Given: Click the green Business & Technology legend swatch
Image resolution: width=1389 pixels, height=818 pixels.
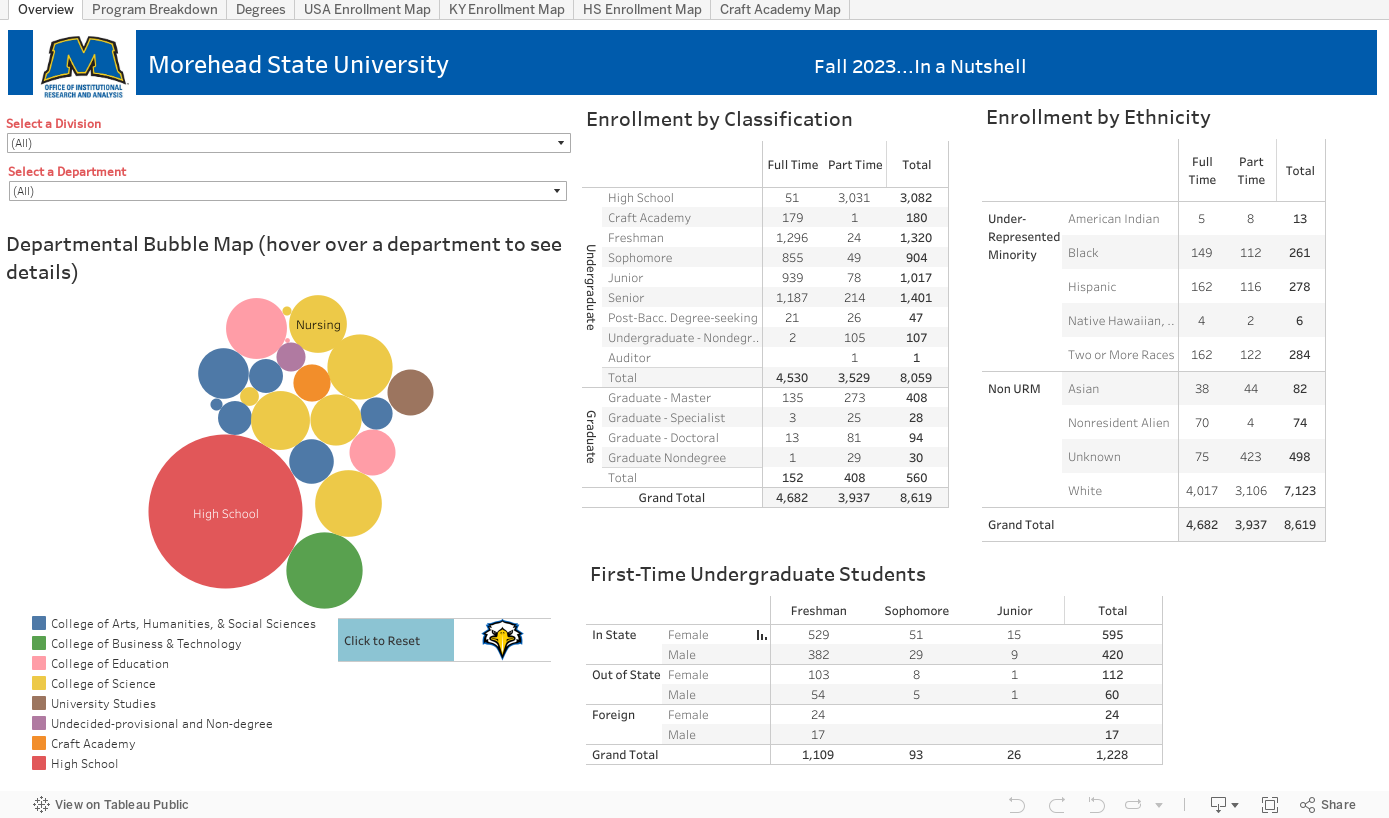Looking at the screenshot, I should (39, 643).
